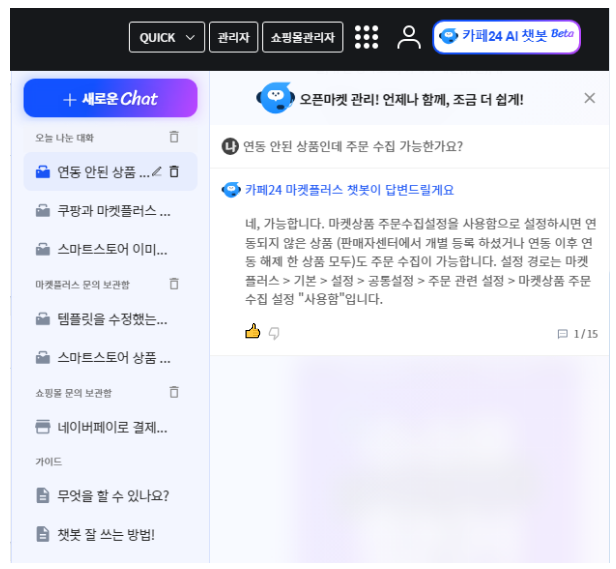
Task: Rename 연동 안된 상품 chat with pencil icon
Action: pyautogui.click(x=157, y=171)
